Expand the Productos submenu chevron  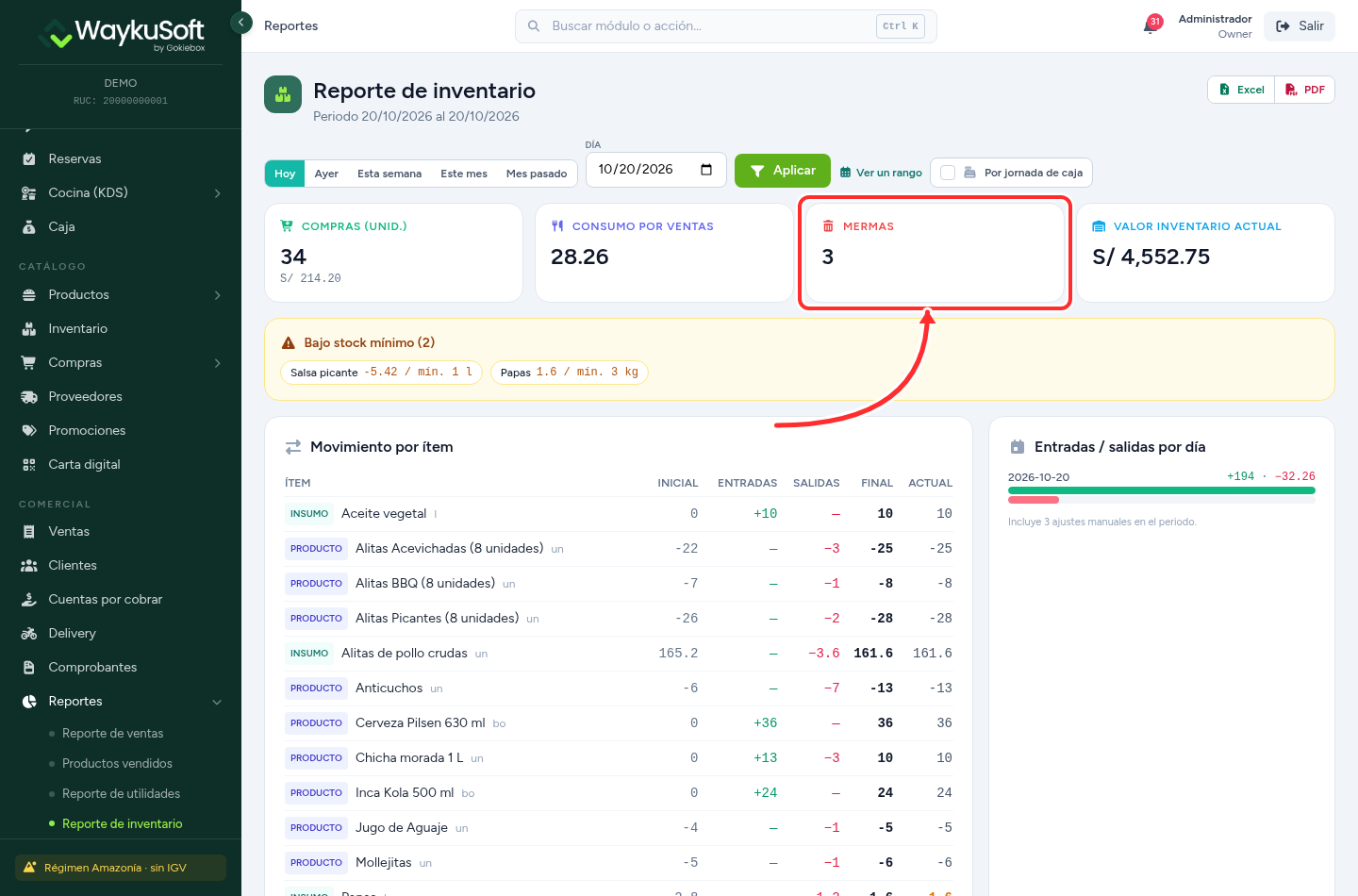(218, 295)
